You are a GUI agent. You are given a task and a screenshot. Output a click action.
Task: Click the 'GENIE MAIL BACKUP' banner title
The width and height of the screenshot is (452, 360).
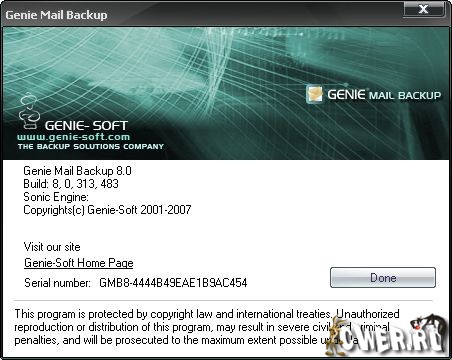click(384, 95)
